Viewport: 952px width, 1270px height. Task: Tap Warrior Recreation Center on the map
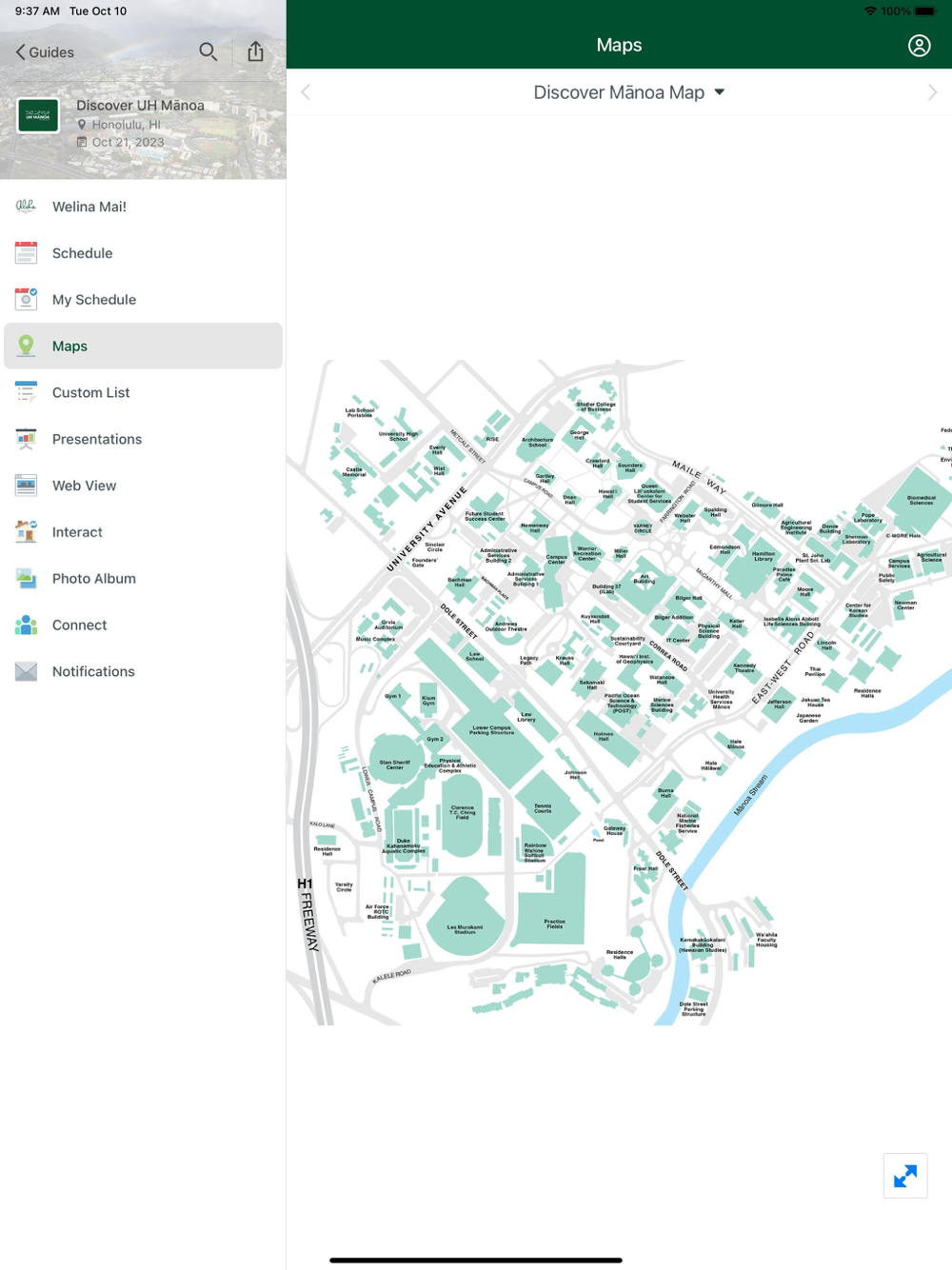tap(587, 553)
